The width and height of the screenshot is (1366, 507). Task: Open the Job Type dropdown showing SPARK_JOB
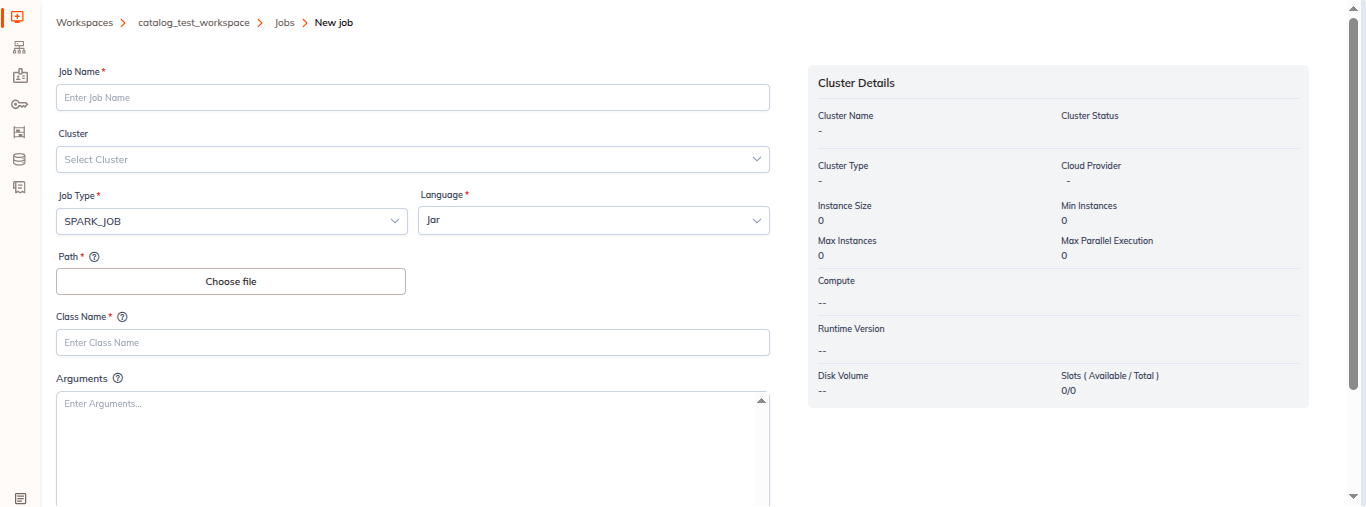coord(232,221)
